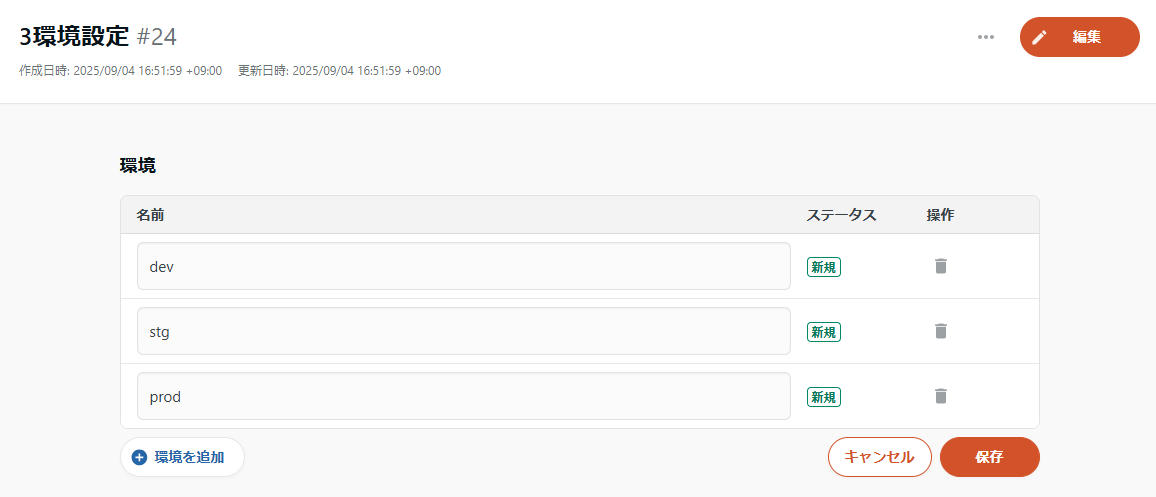Click the 新規 badge in prod row

[824, 397]
